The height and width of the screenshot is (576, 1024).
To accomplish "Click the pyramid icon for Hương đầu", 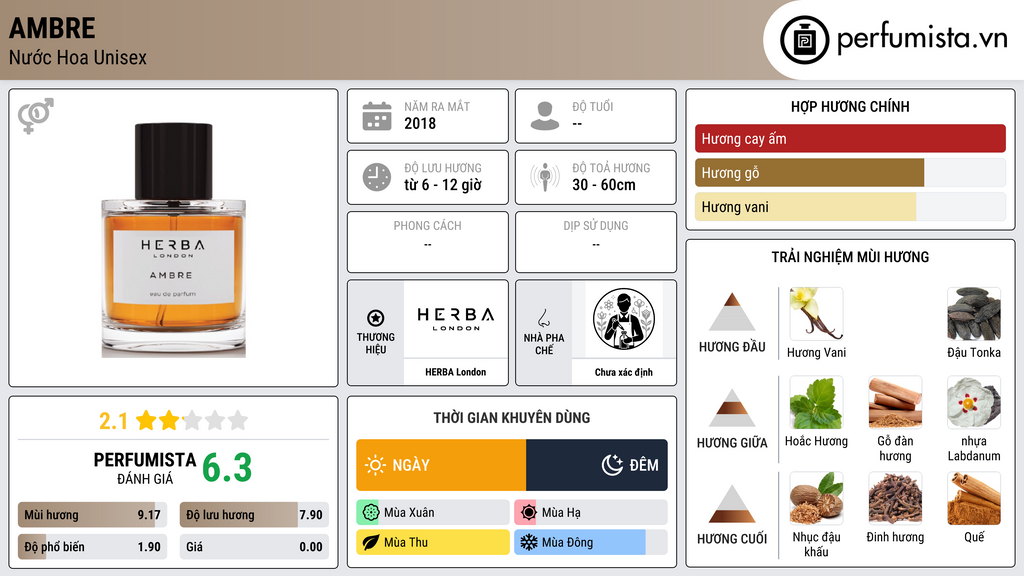I will (732, 312).
